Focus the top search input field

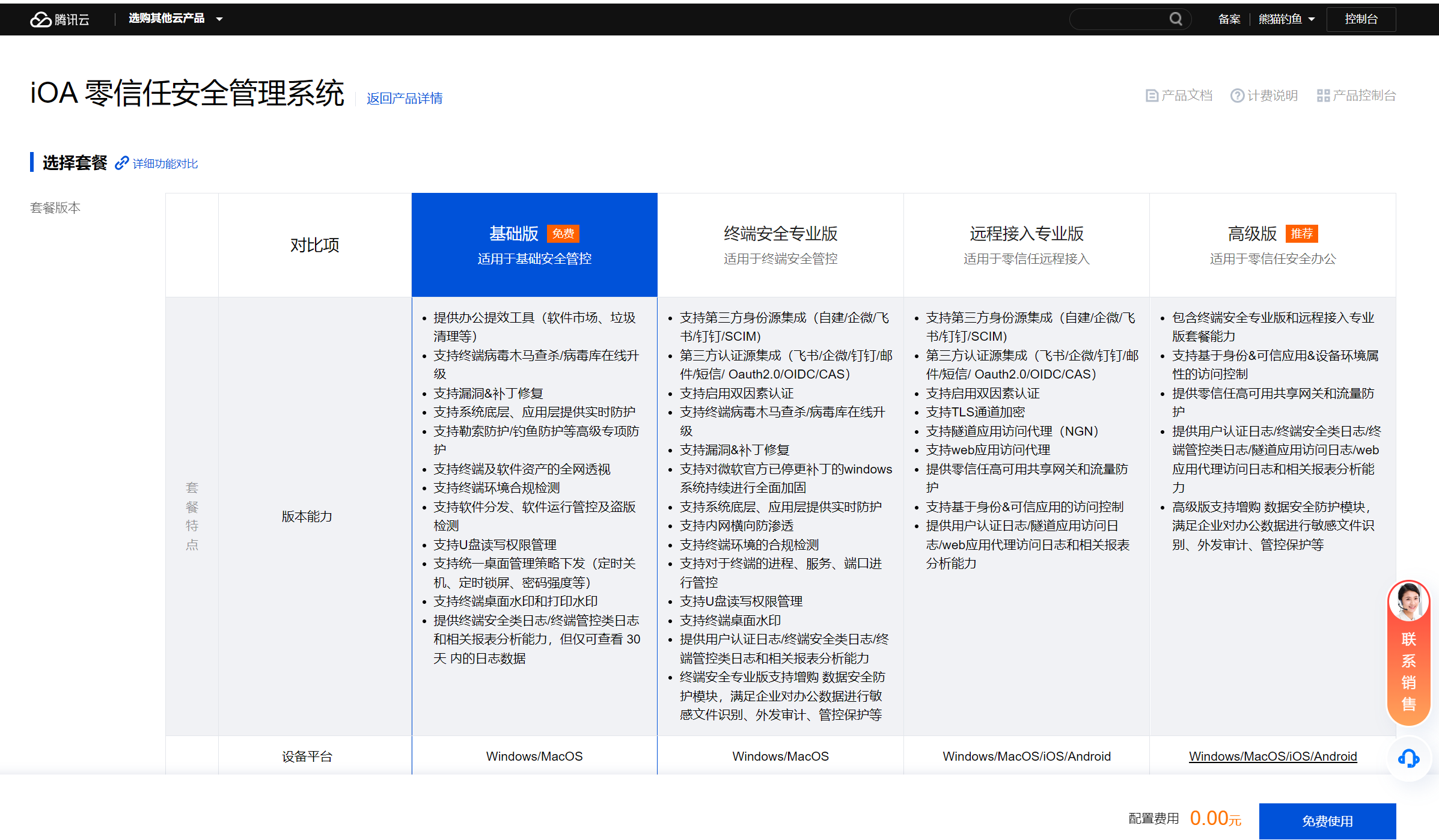pos(1119,19)
